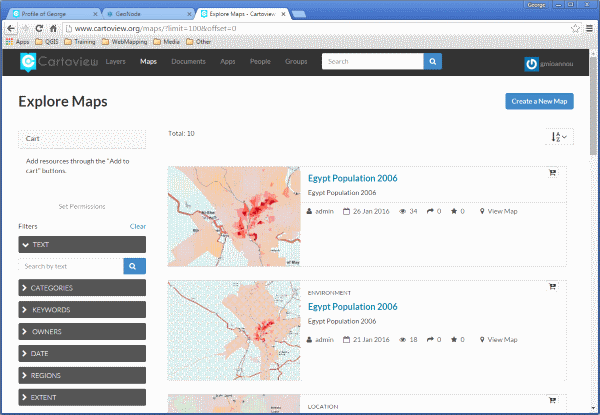Expand the CATEGORIES filter
This screenshot has width=600, height=415.
click(x=82, y=288)
